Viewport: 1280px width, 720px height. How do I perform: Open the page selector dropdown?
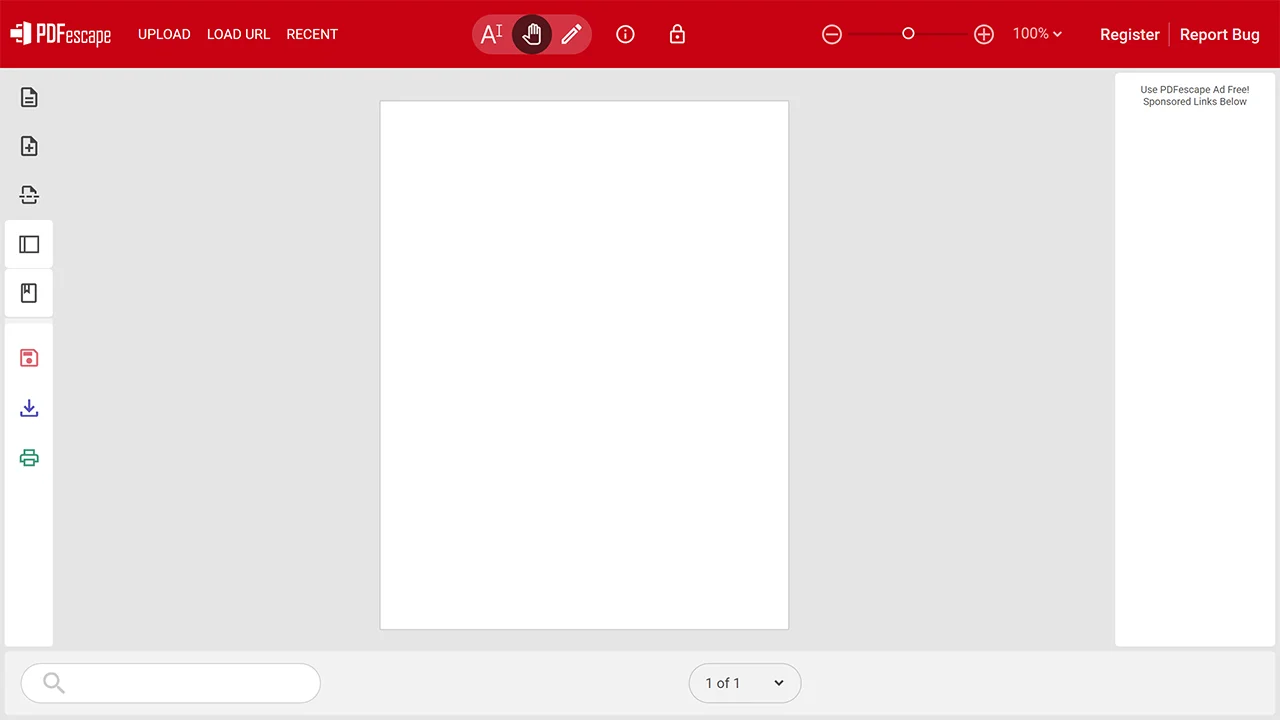[744, 683]
